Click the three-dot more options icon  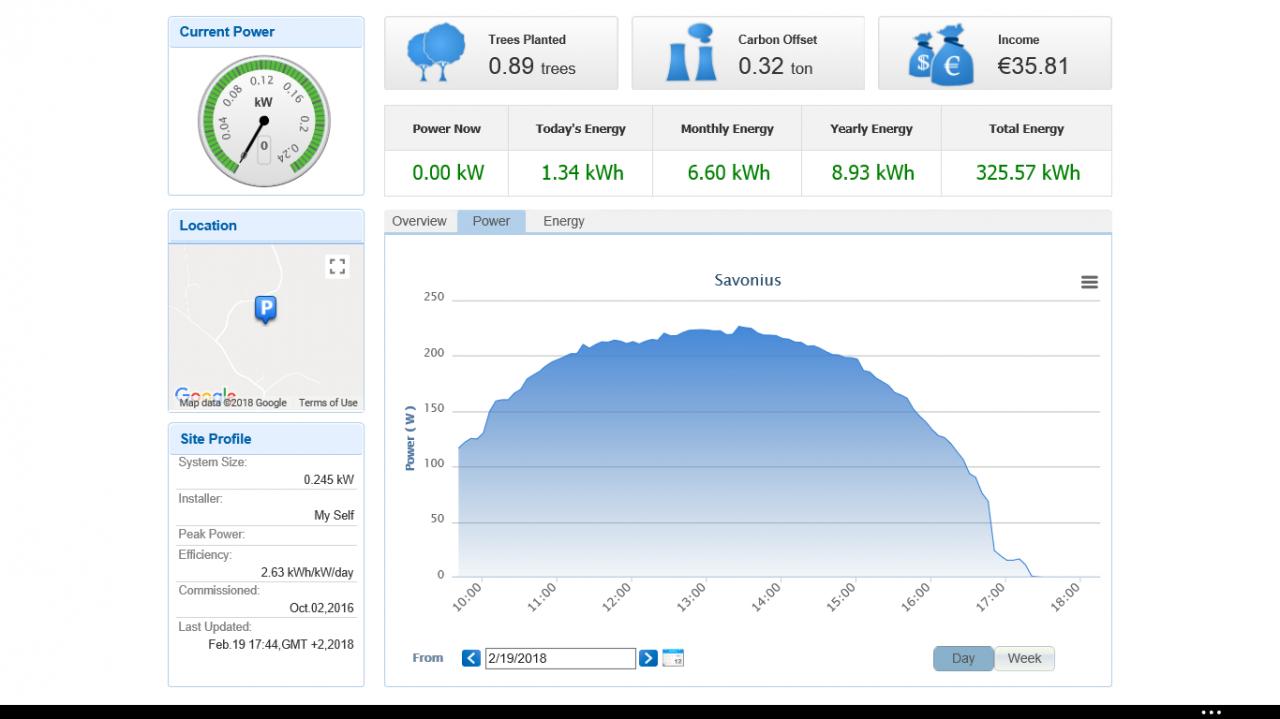[x=1211, y=712]
